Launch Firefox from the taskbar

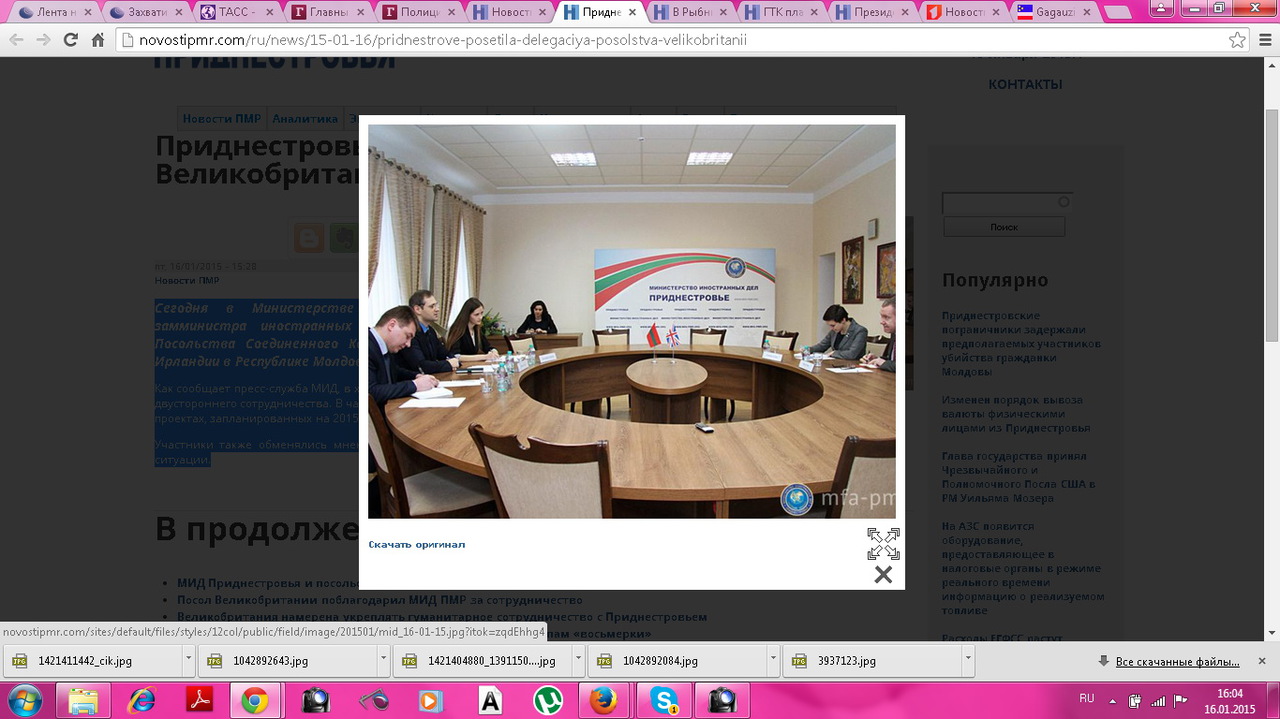[603, 700]
